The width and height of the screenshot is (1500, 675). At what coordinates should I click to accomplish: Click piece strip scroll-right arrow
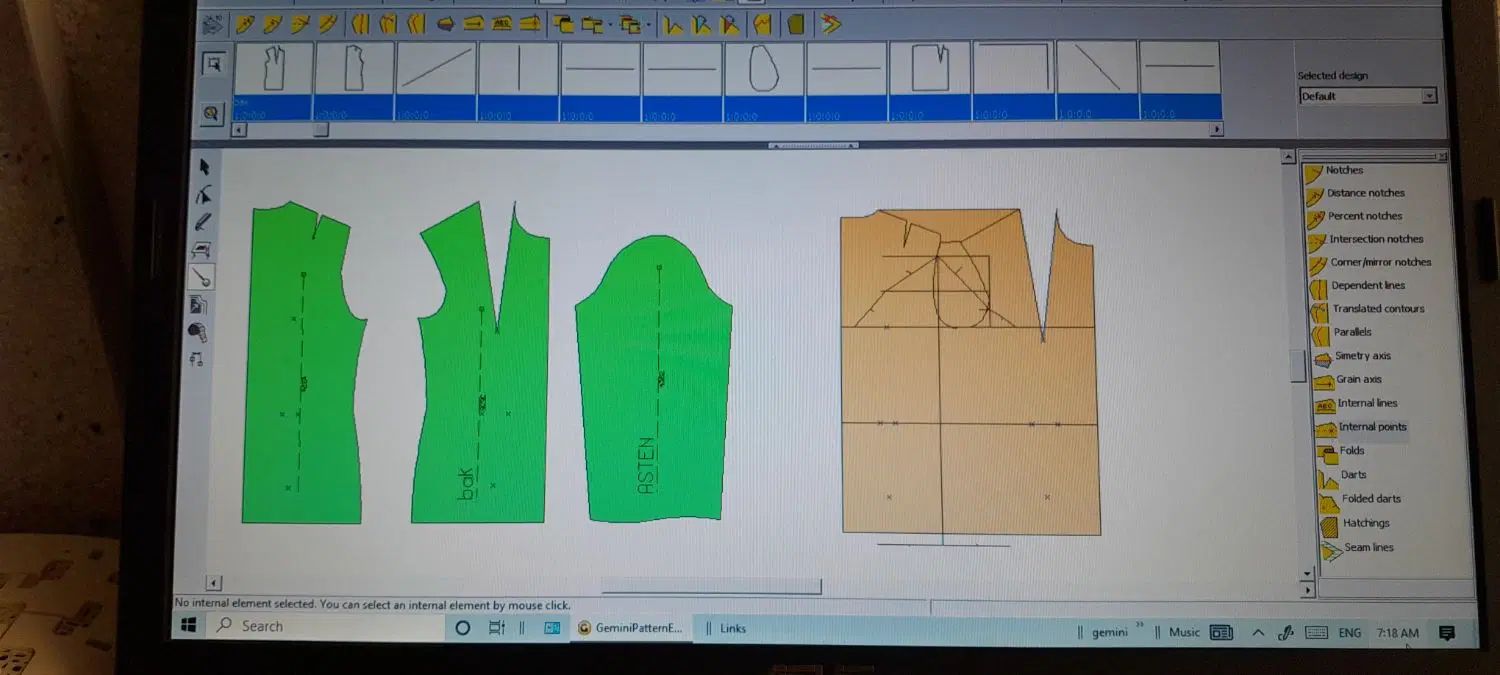(1216, 129)
